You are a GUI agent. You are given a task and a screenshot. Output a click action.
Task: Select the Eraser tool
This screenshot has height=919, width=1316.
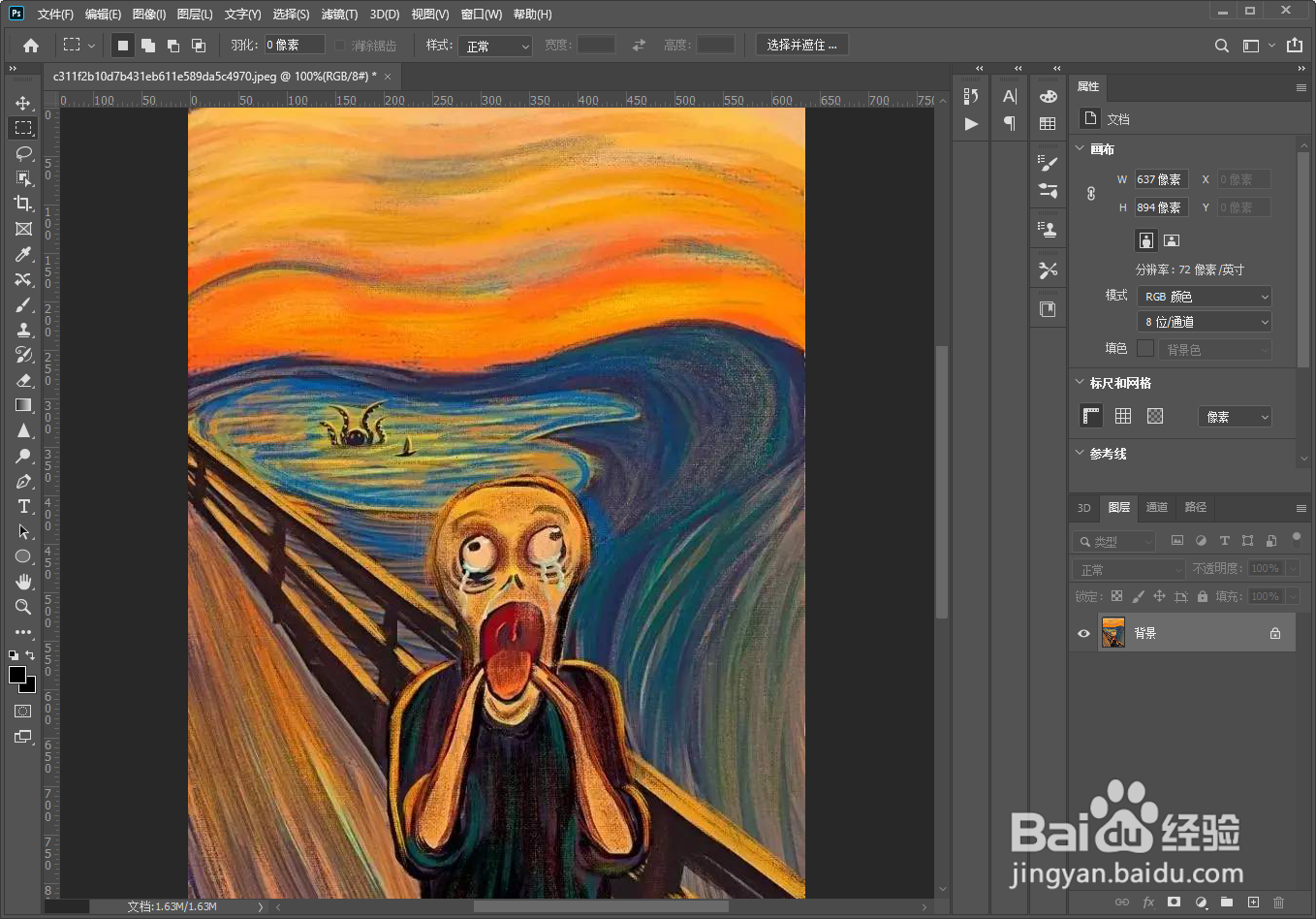(x=23, y=380)
